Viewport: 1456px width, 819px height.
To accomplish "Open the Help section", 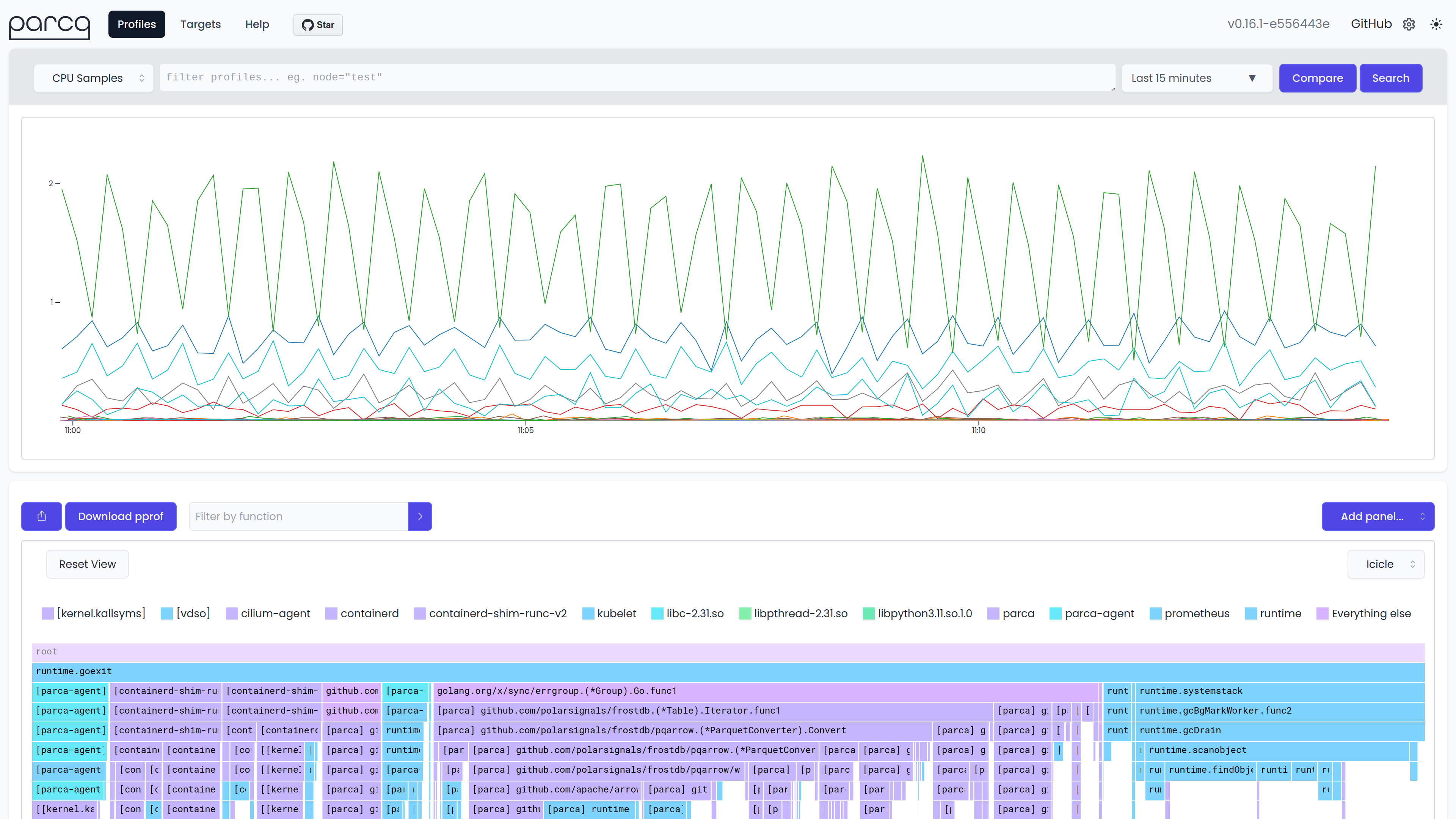I will pos(257,24).
